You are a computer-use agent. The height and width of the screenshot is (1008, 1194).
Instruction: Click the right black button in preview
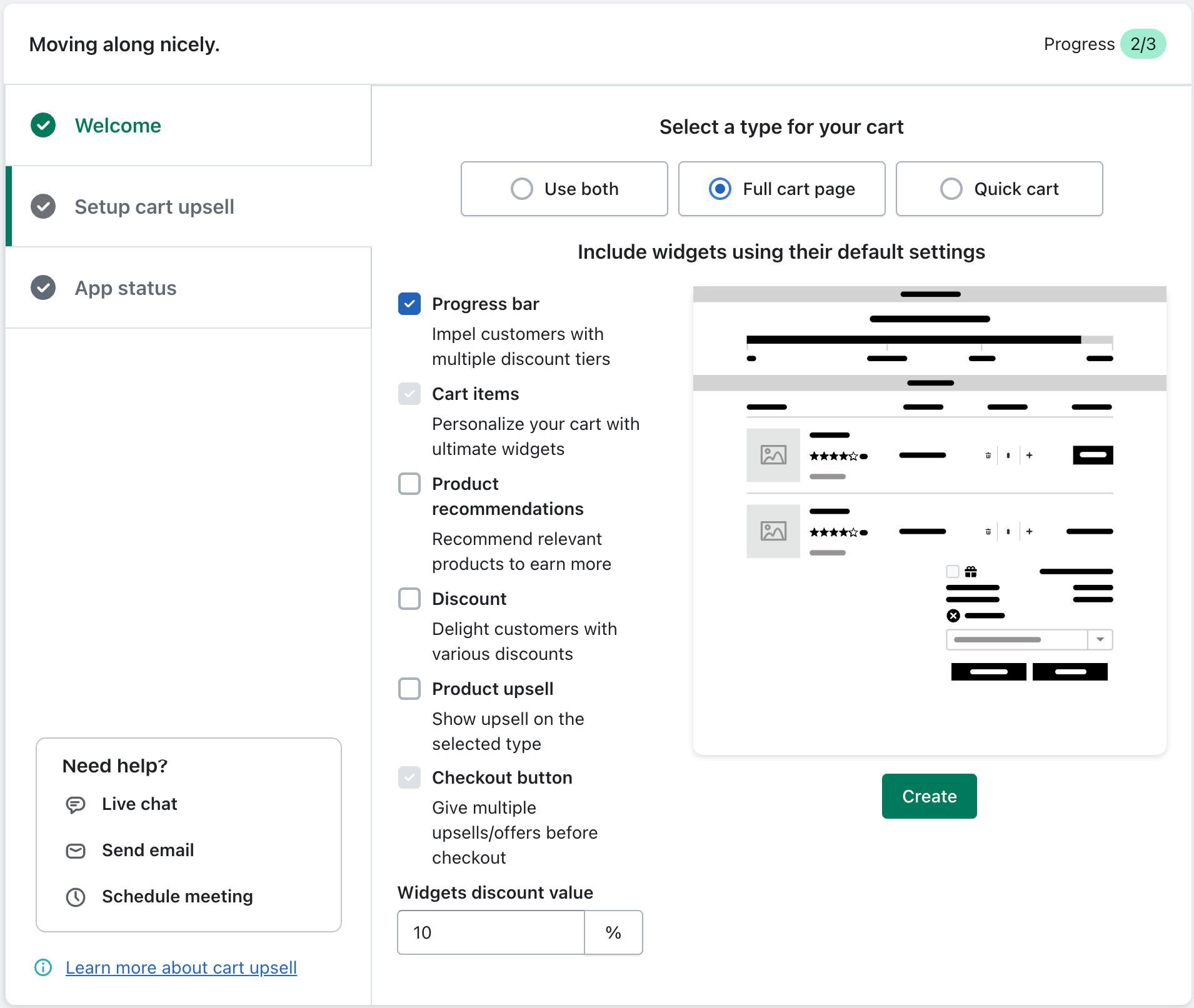(1070, 672)
